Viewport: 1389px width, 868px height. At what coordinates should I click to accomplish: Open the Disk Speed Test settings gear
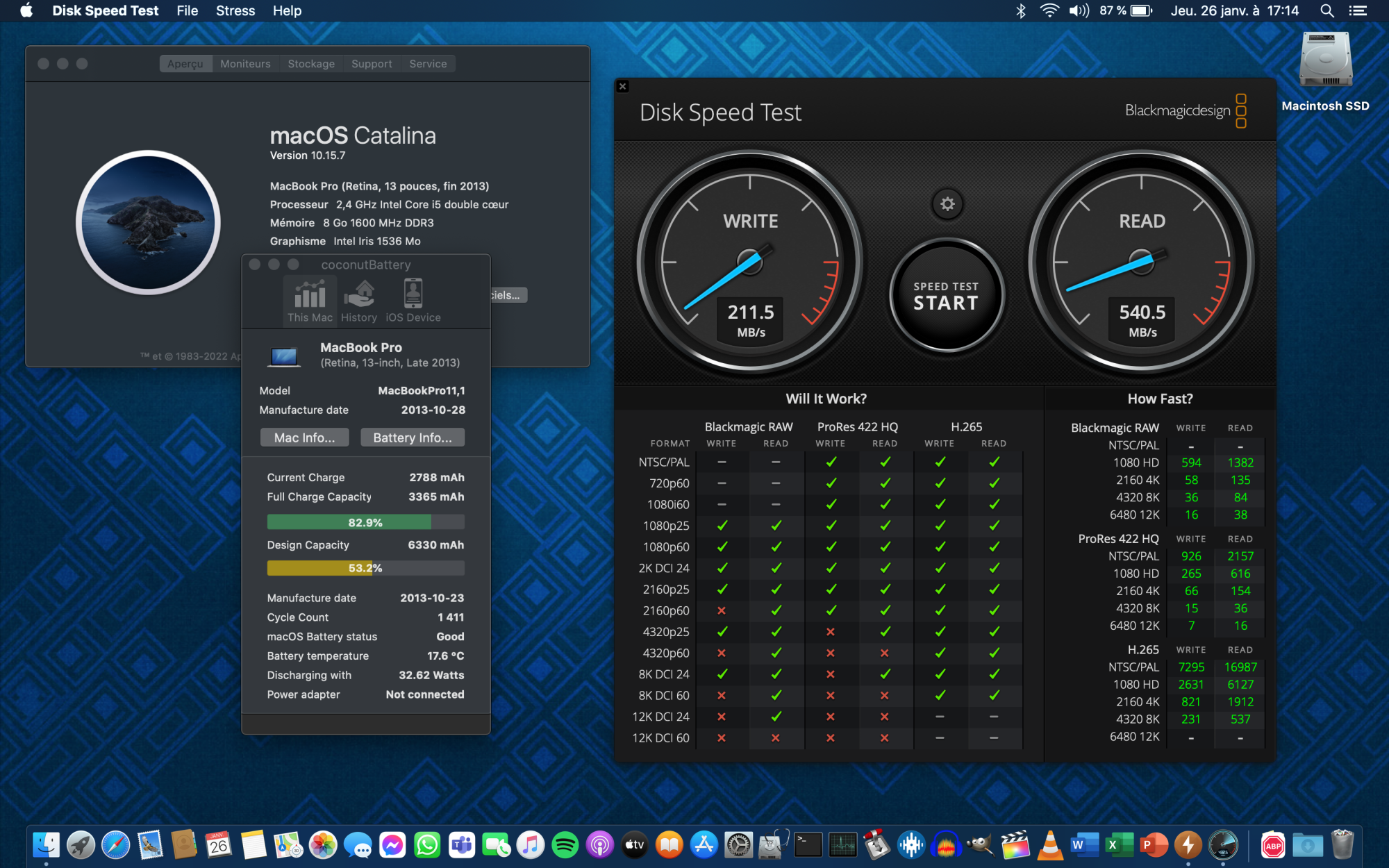(947, 204)
